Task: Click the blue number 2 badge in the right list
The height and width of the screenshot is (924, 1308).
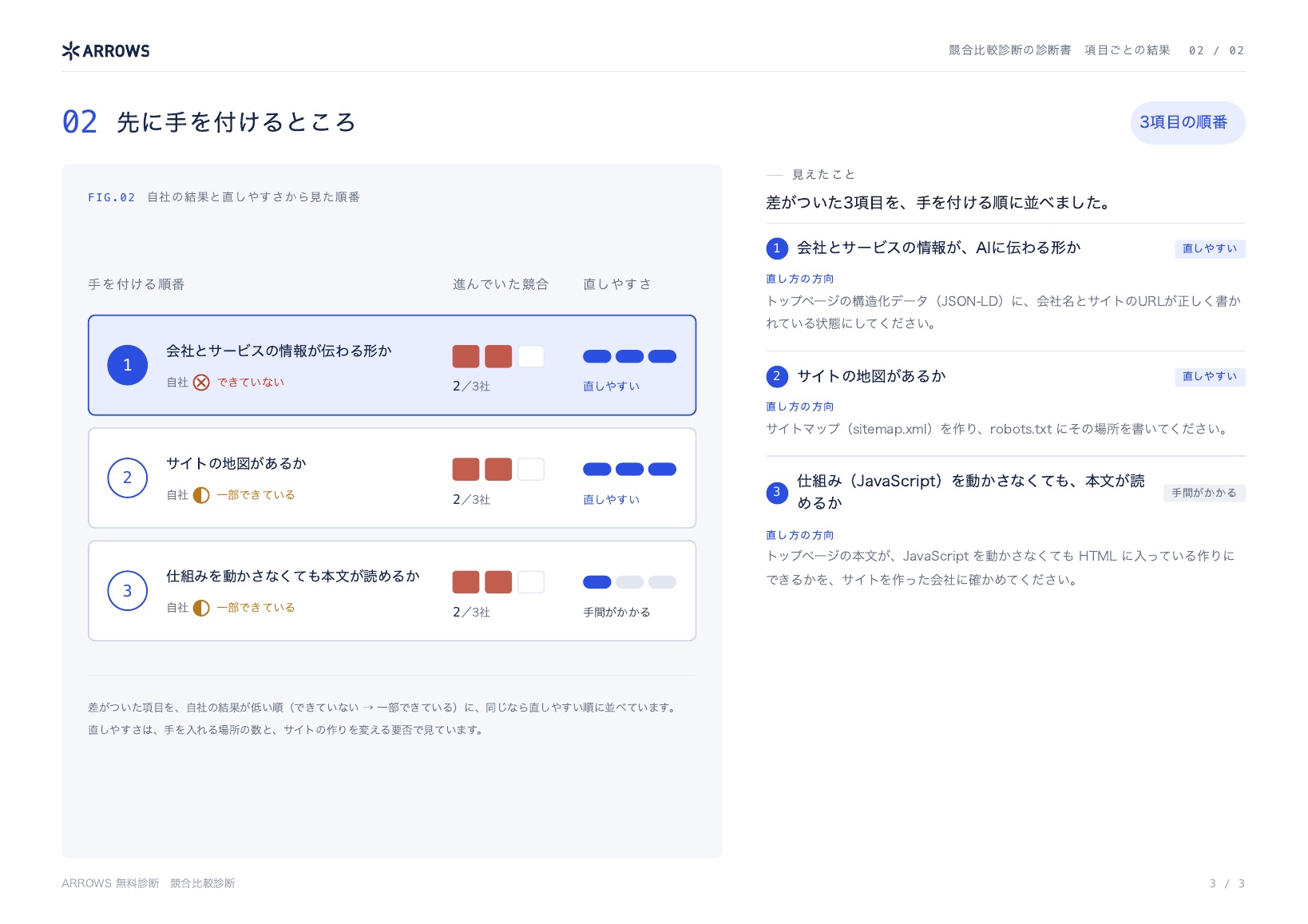Action: pos(777,376)
